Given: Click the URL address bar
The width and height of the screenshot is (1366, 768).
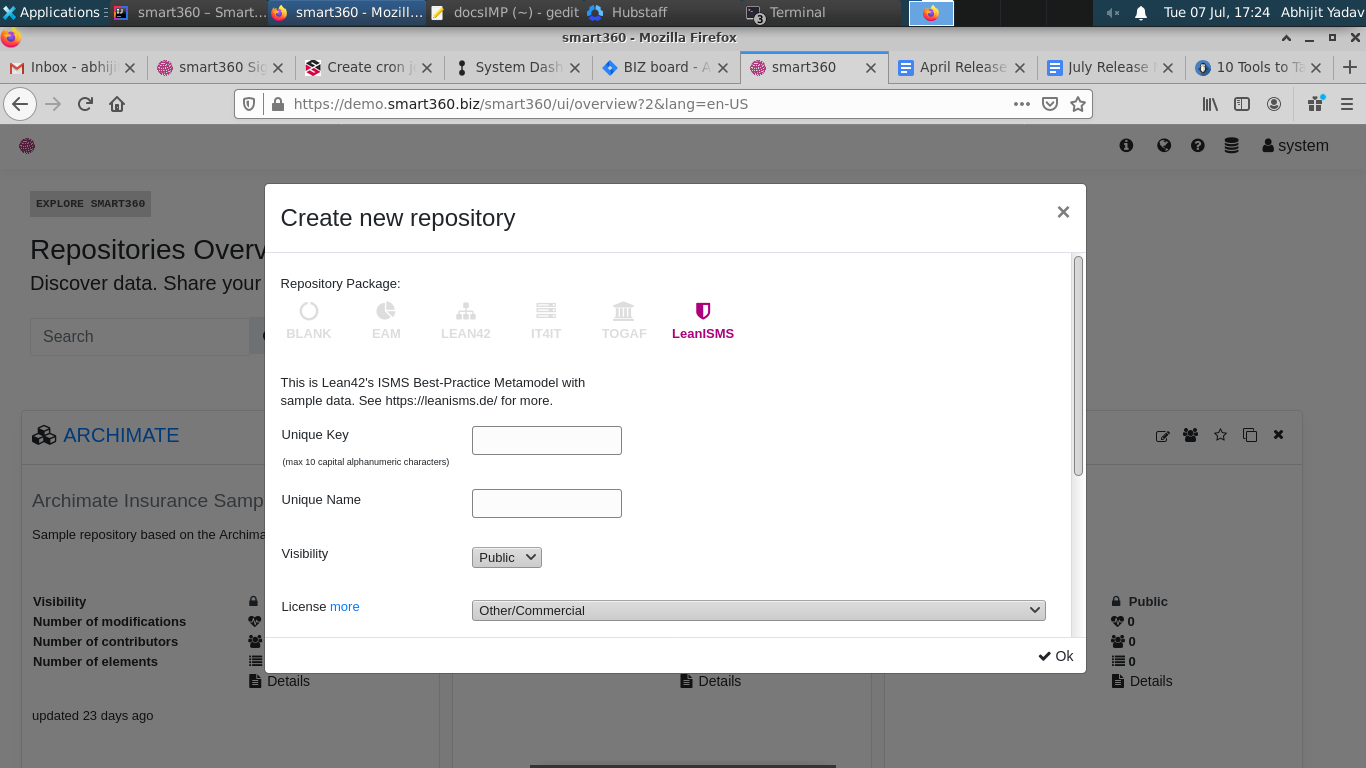Looking at the screenshot, I should click(x=645, y=104).
